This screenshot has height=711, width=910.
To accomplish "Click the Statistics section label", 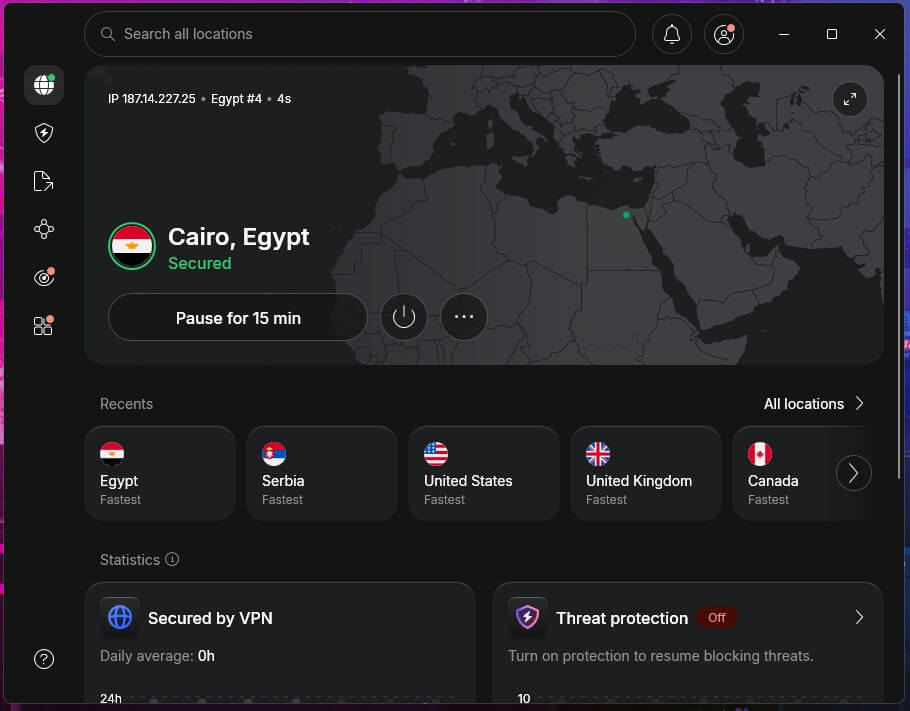I will pos(130,560).
